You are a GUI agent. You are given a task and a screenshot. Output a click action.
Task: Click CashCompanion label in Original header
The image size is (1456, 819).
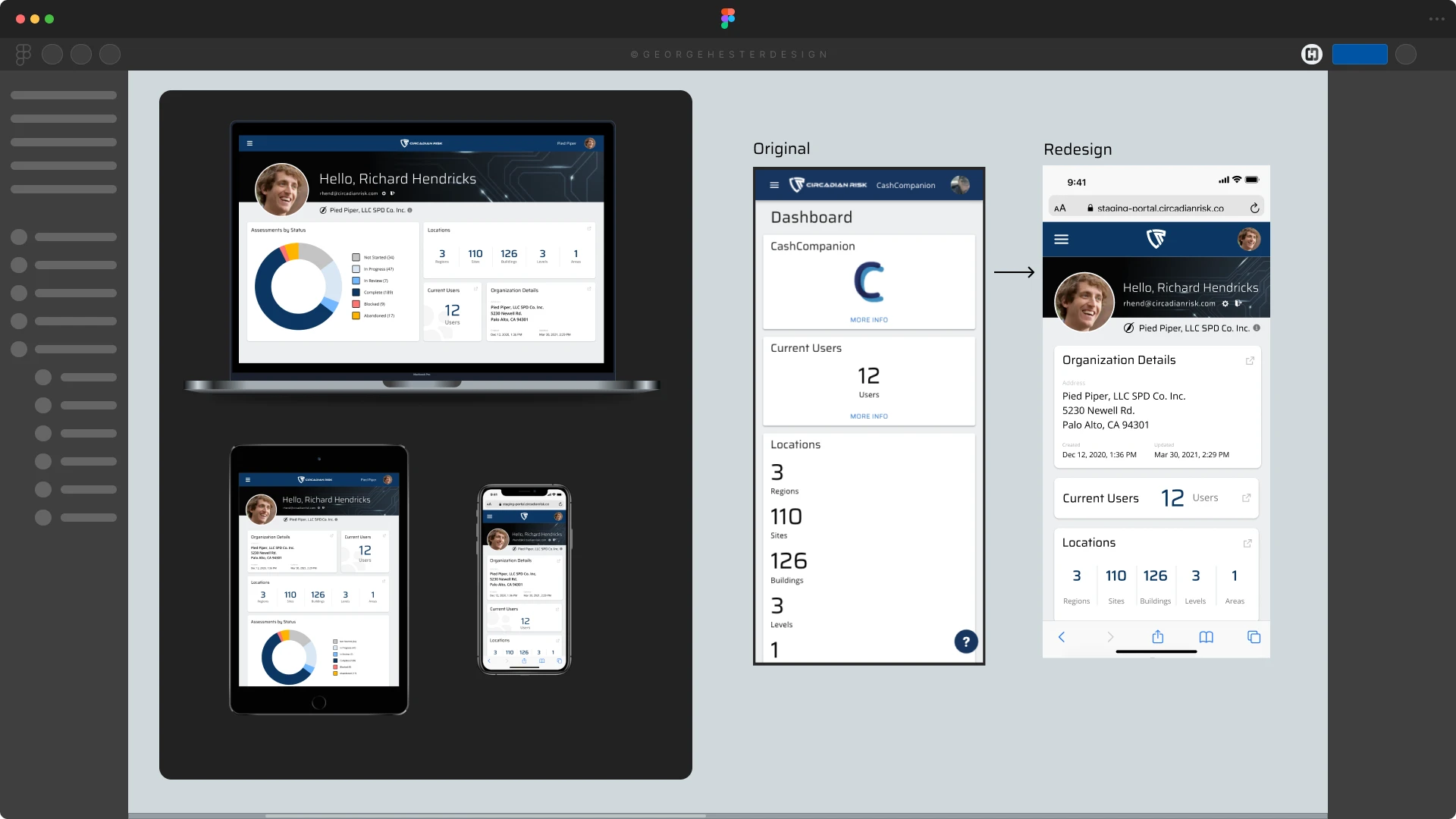click(x=905, y=185)
